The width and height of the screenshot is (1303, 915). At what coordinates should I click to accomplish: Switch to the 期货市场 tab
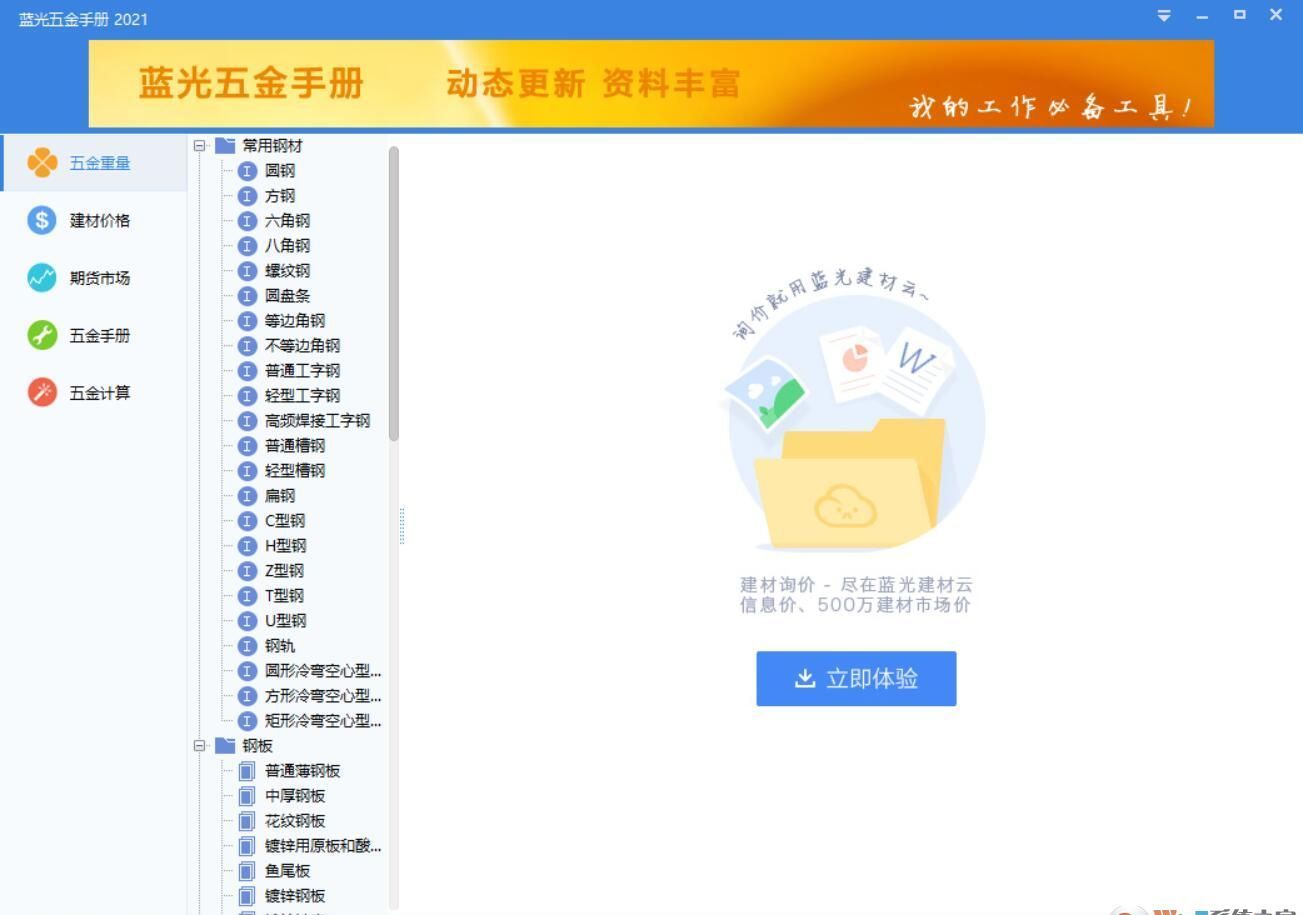[93, 278]
